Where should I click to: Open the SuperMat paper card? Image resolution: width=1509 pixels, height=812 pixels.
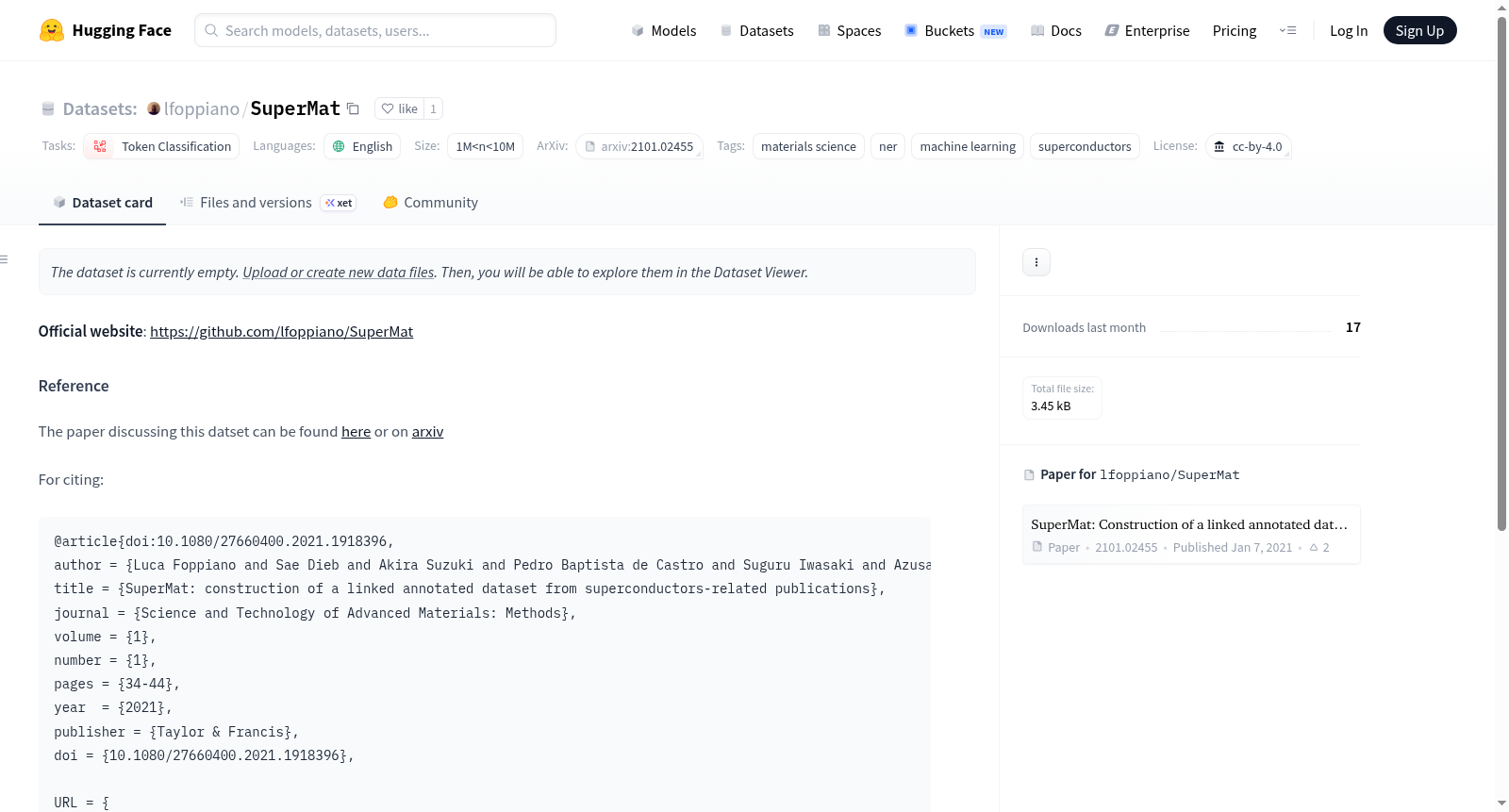tap(1191, 535)
